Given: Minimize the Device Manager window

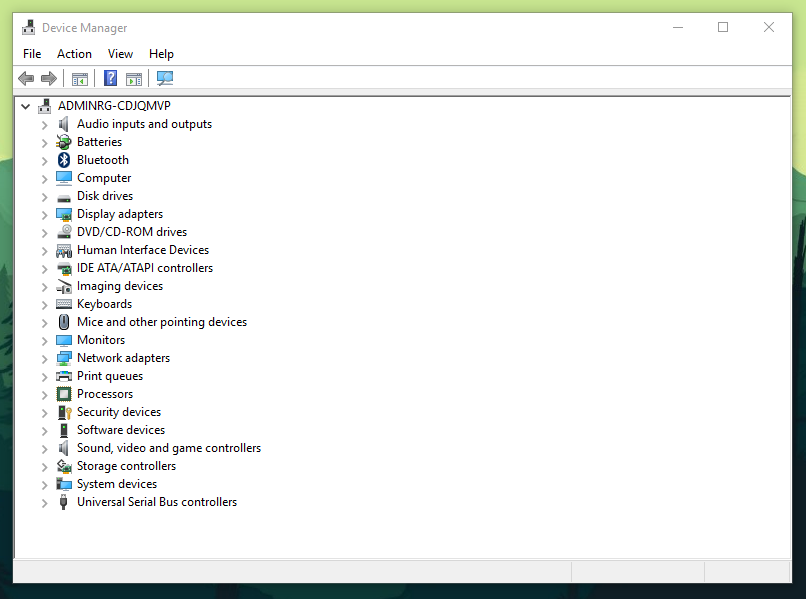Looking at the screenshot, I should (678, 27).
